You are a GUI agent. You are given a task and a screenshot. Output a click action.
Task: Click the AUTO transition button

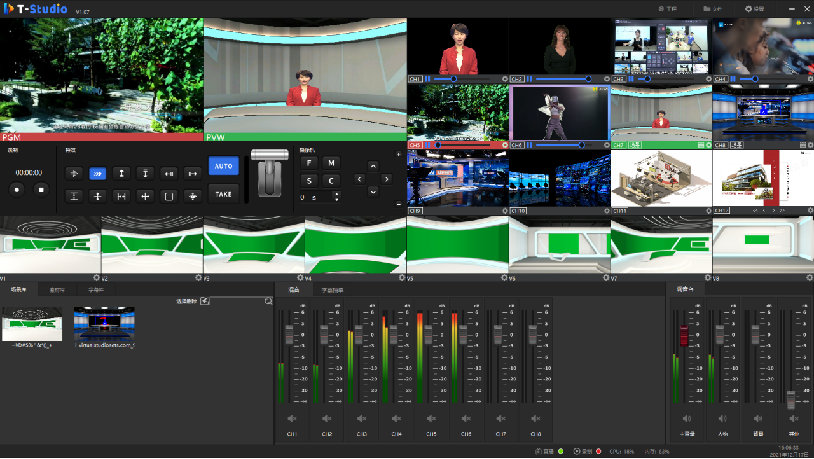224,166
